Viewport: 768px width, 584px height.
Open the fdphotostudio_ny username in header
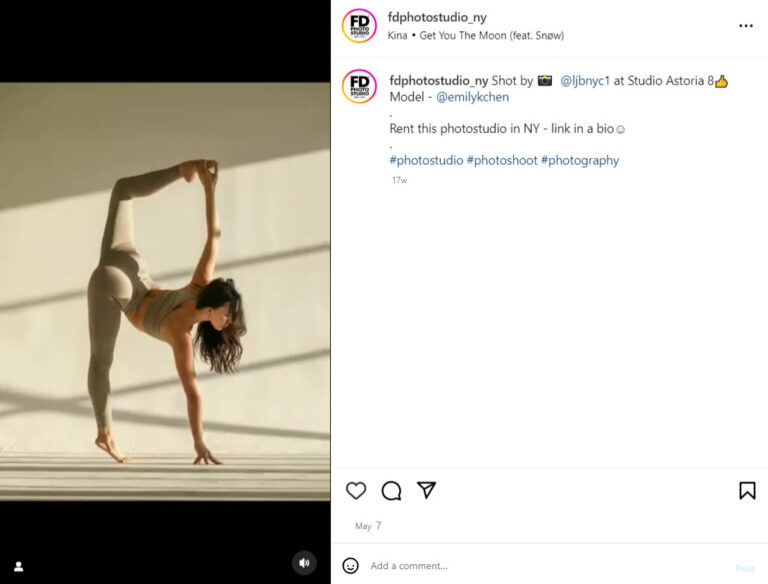pyautogui.click(x=437, y=17)
